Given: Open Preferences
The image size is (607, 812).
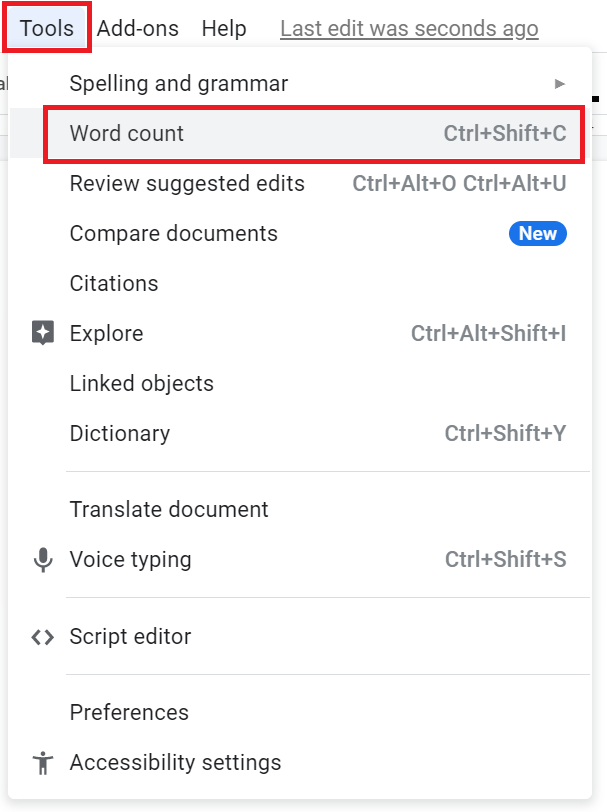Looking at the screenshot, I should click(x=128, y=712).
